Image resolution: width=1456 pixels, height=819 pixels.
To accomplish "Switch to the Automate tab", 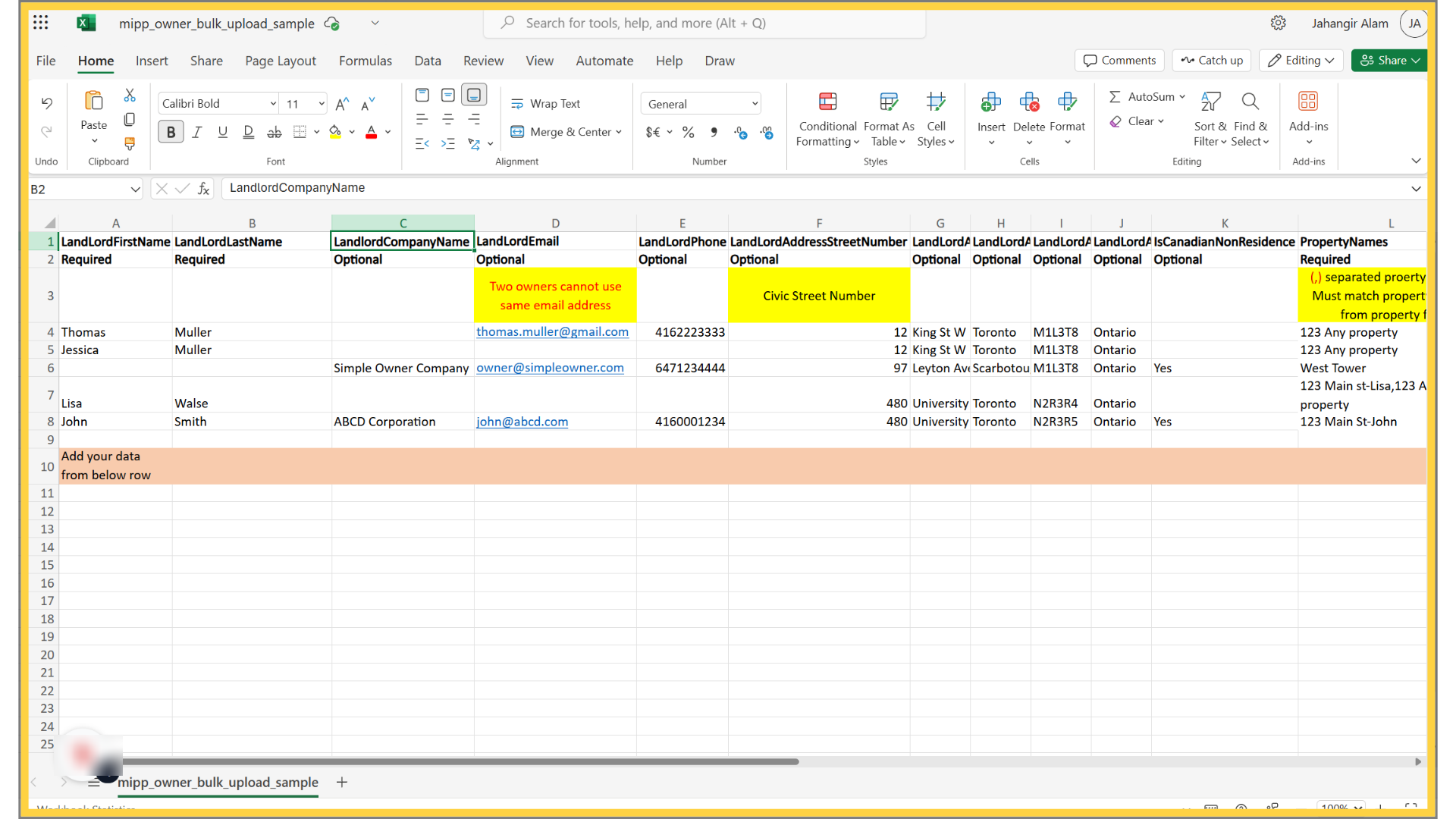I will pyautogui.click(x=604, y=61).
